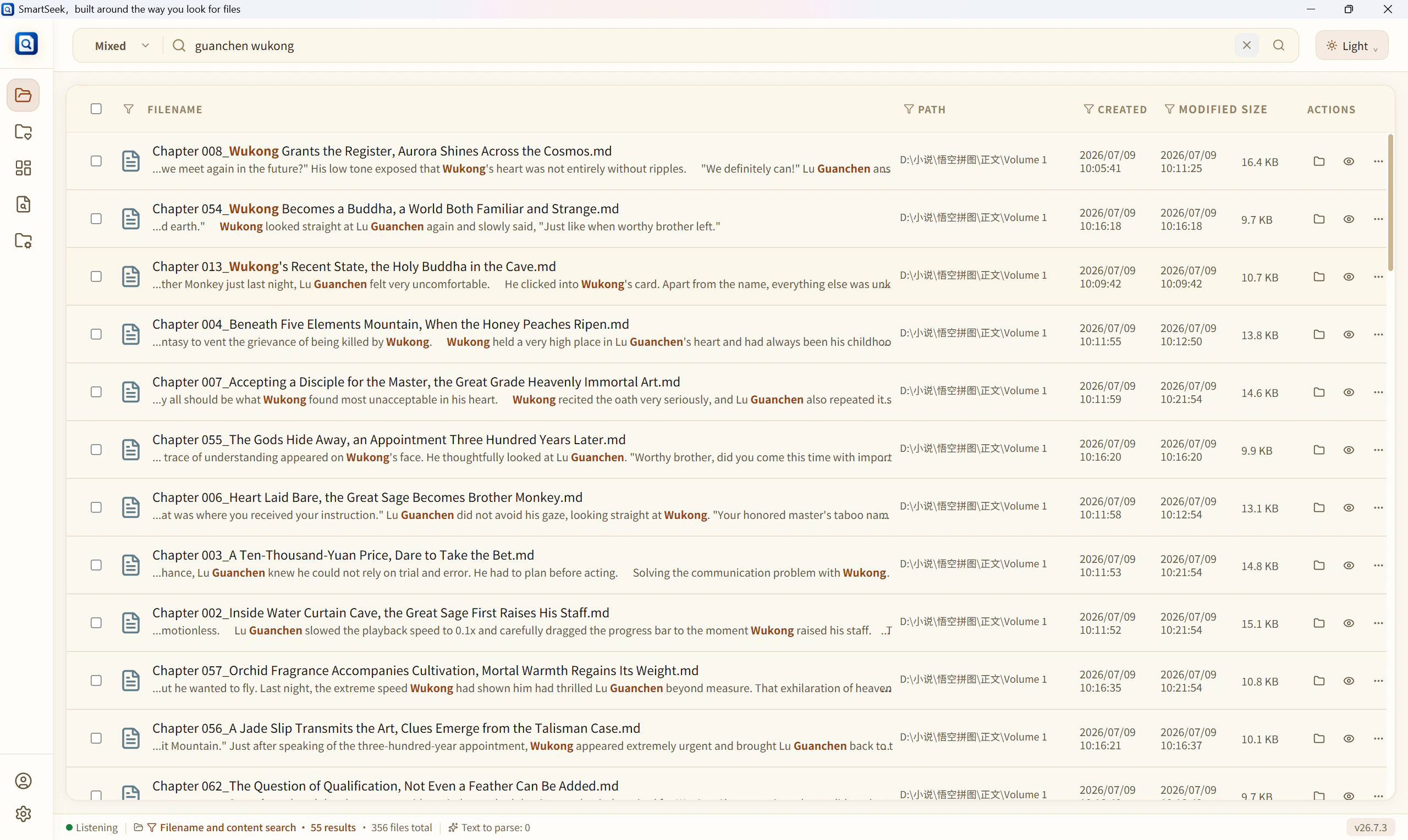Preview Chapter 004 with the eye icon
This screenshot has width=1408, height=840.
[1349, 335]
